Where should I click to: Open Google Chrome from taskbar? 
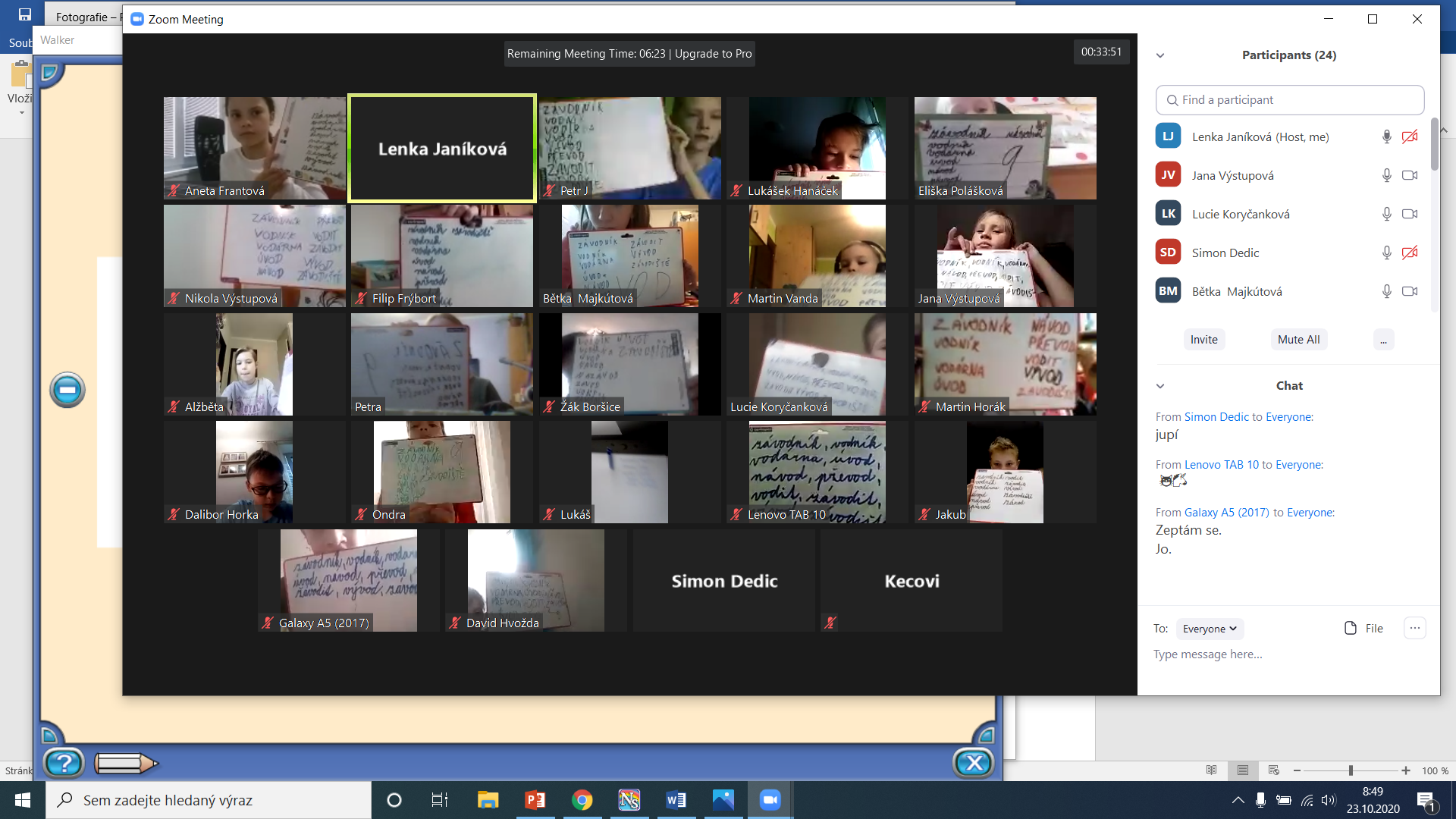(x=582, y=800)
